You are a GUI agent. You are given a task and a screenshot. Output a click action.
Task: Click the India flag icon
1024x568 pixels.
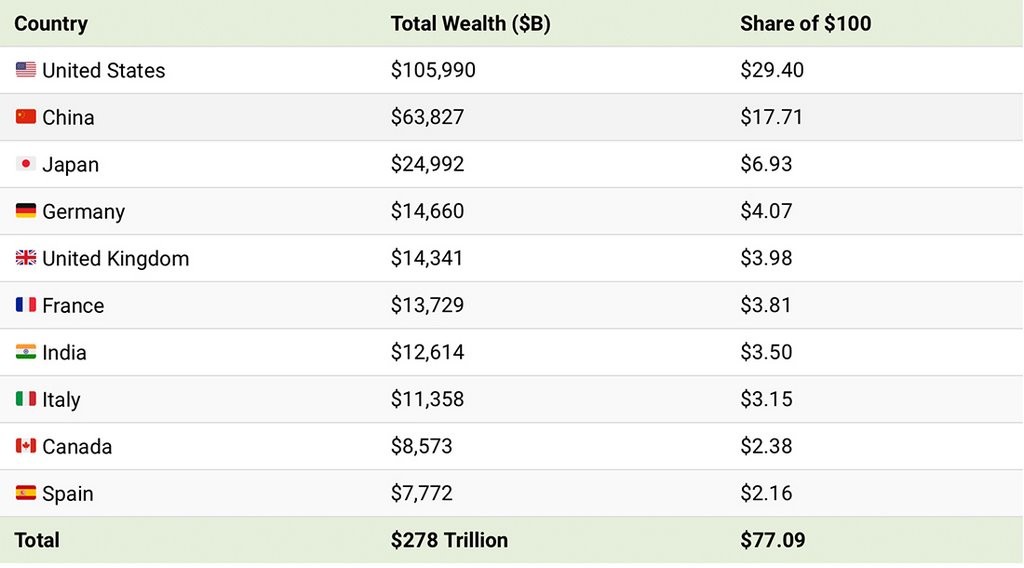[x=26, y=352]
